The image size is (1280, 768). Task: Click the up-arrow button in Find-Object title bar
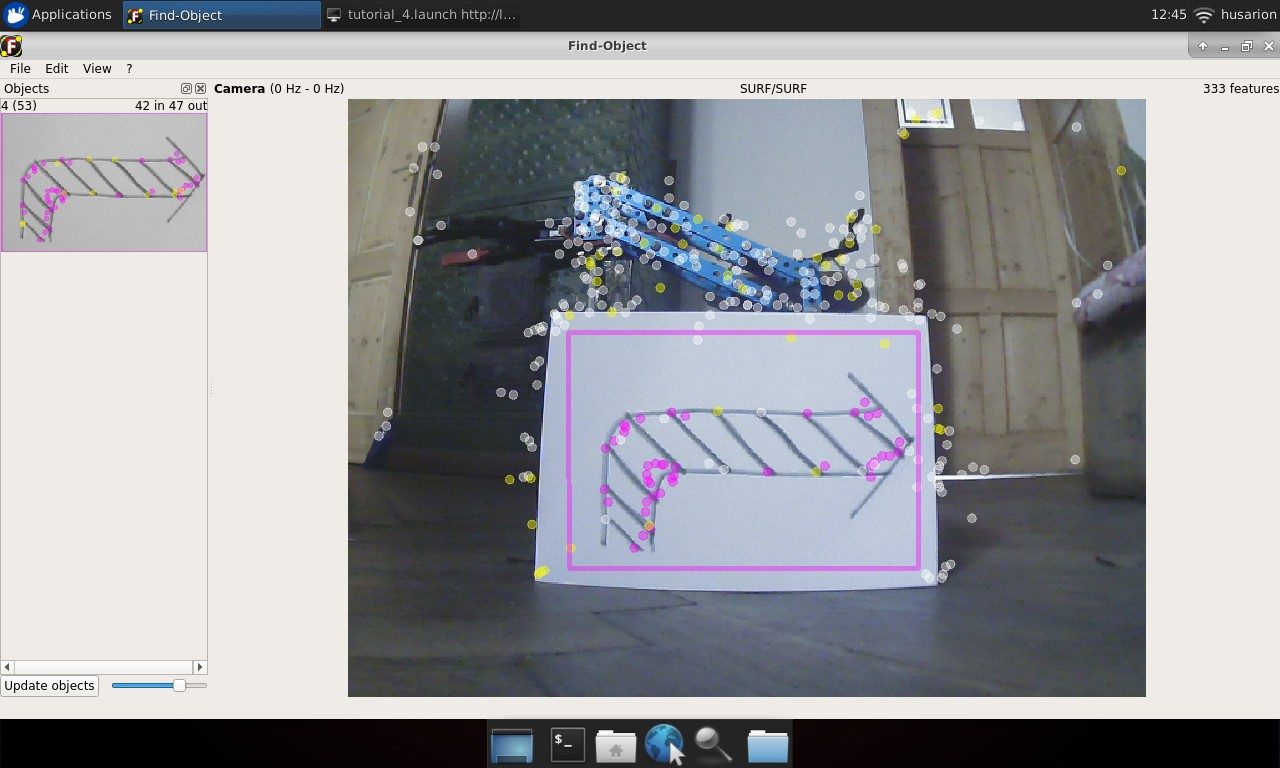point(1203,46)
